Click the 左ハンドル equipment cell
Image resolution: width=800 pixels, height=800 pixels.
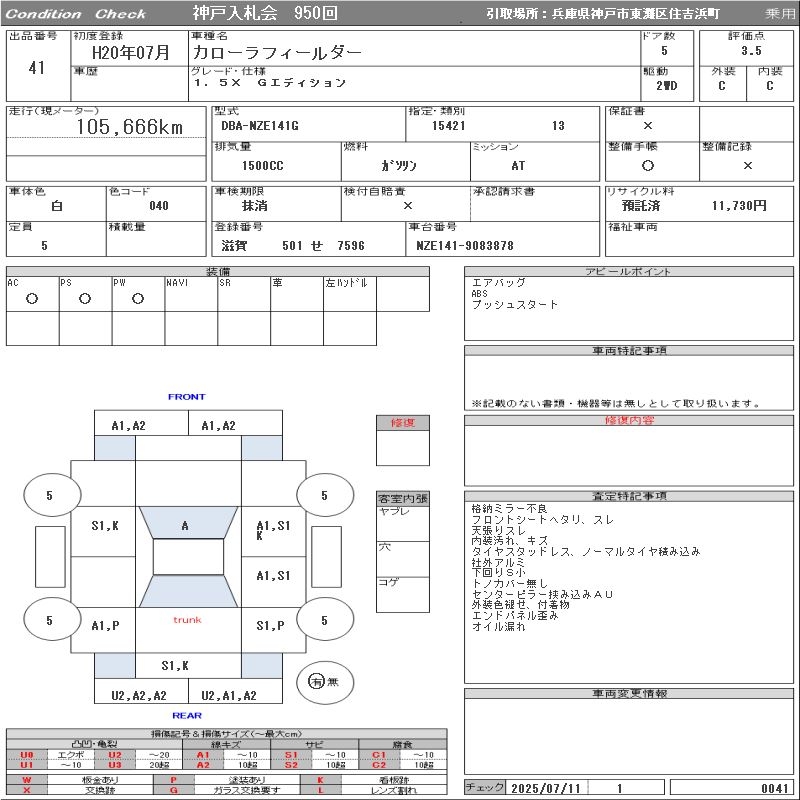tap(349, 294)
